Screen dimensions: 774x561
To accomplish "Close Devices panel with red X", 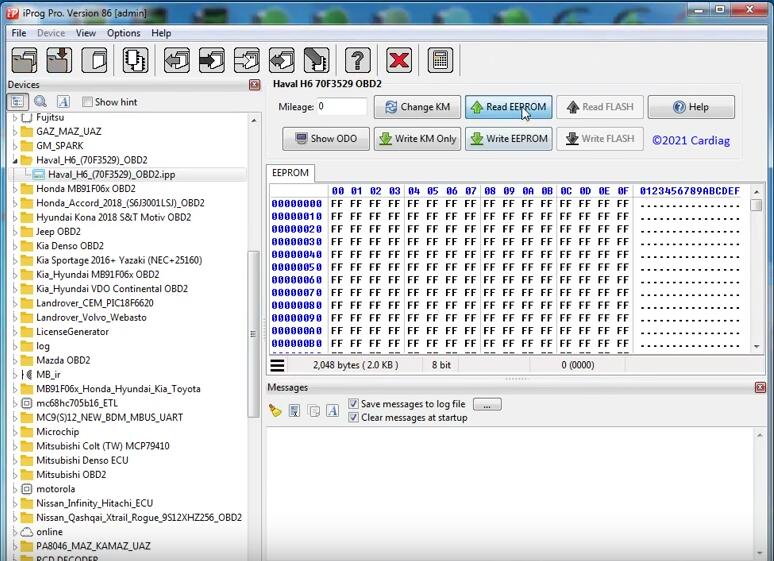I will pos(255,85).
